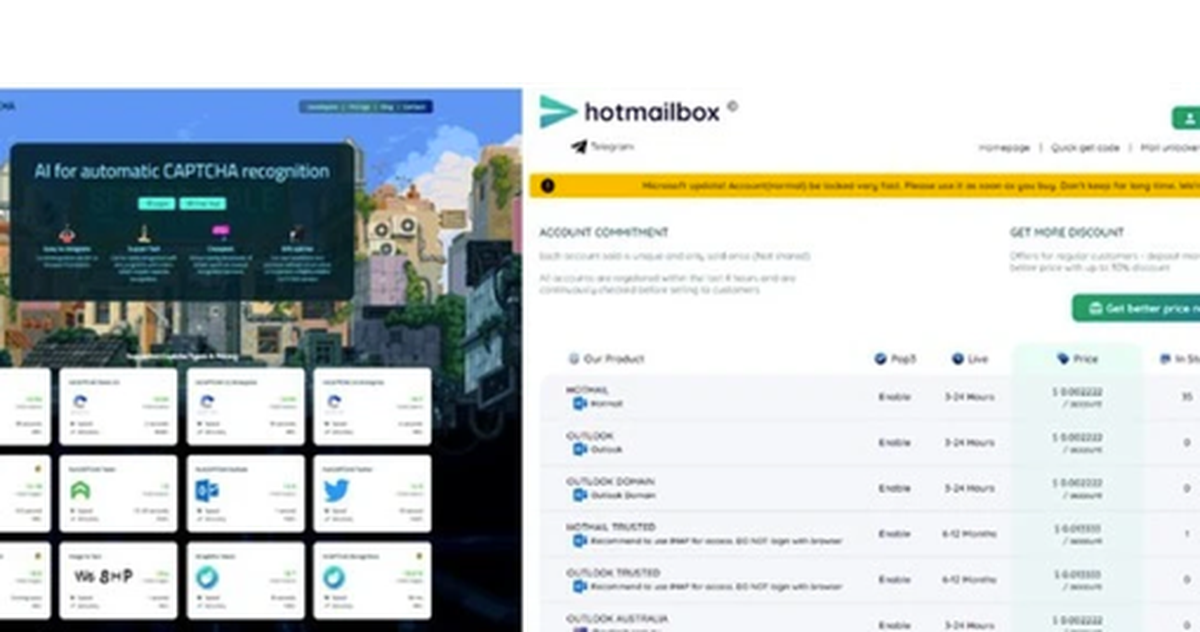
Task: Click the hotmailbox paper-plane logo
Action: click(558, 112)
